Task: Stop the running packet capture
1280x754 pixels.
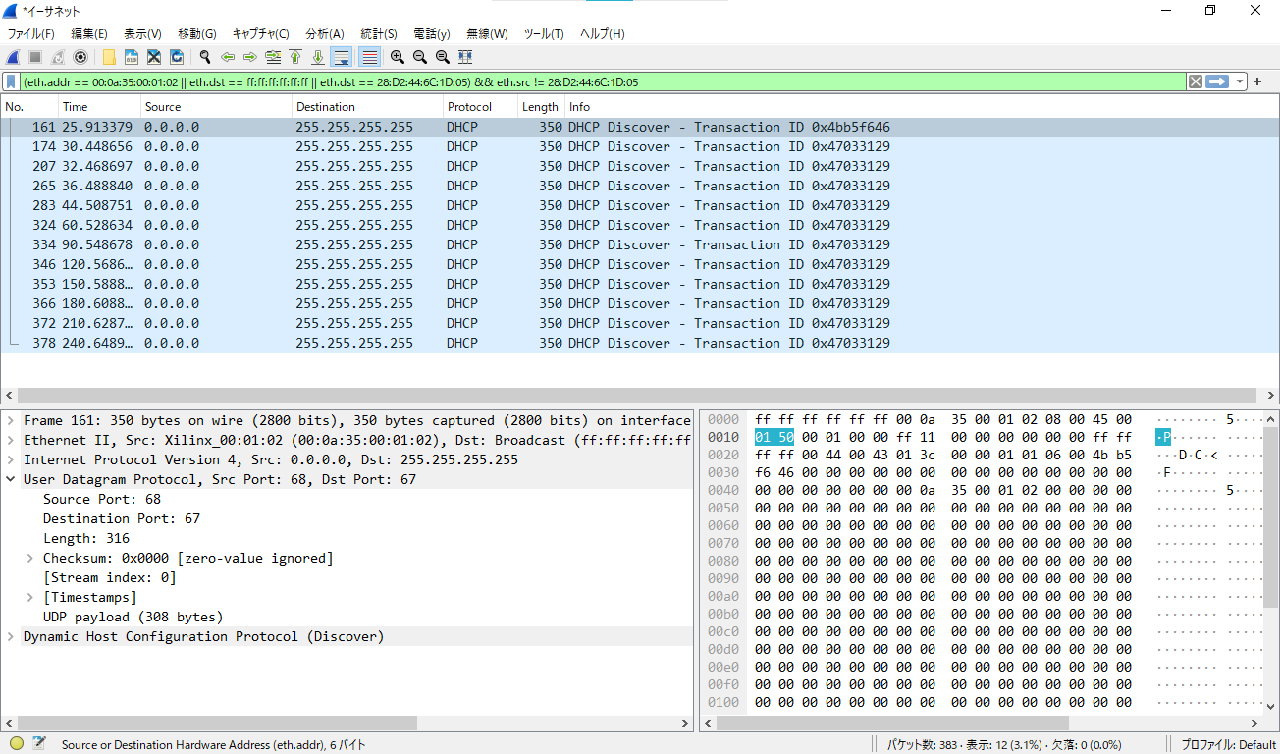Action: 35,57
